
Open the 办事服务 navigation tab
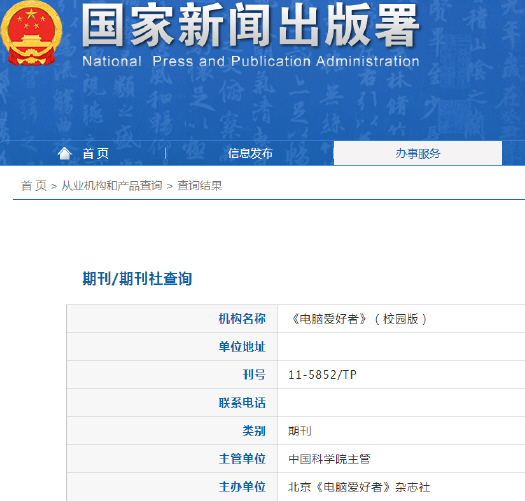tap(418, 153)
